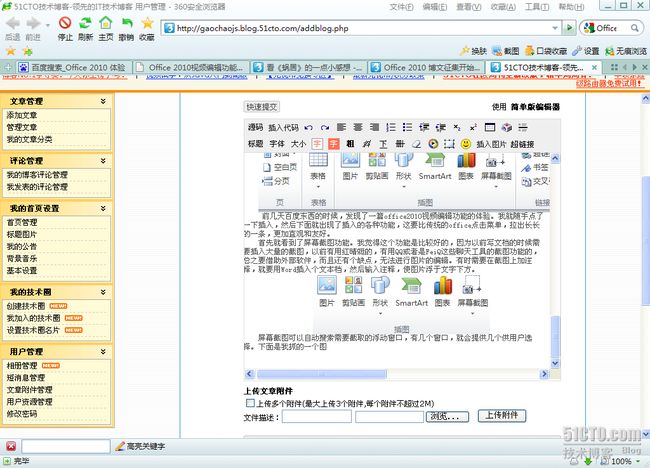The image size is (650, 468).
Task: Click the 浏览... browse button
Action: (447, 416)
